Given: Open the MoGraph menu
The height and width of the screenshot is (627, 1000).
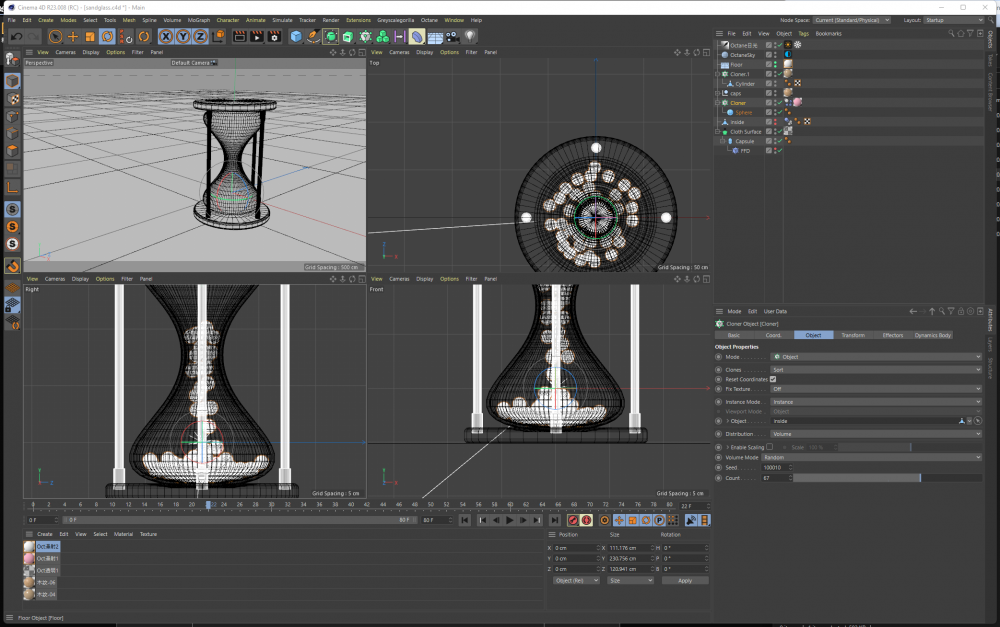Looking at the screenshot, I should pyautogui.click(x=200, y=20).
